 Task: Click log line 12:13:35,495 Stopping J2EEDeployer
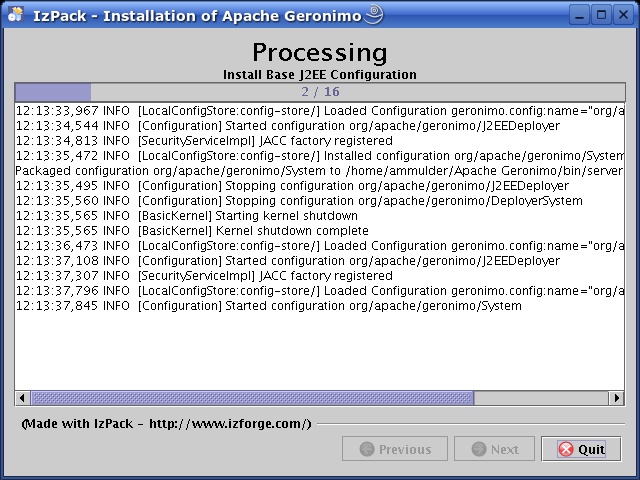click(x=292, y=186)
